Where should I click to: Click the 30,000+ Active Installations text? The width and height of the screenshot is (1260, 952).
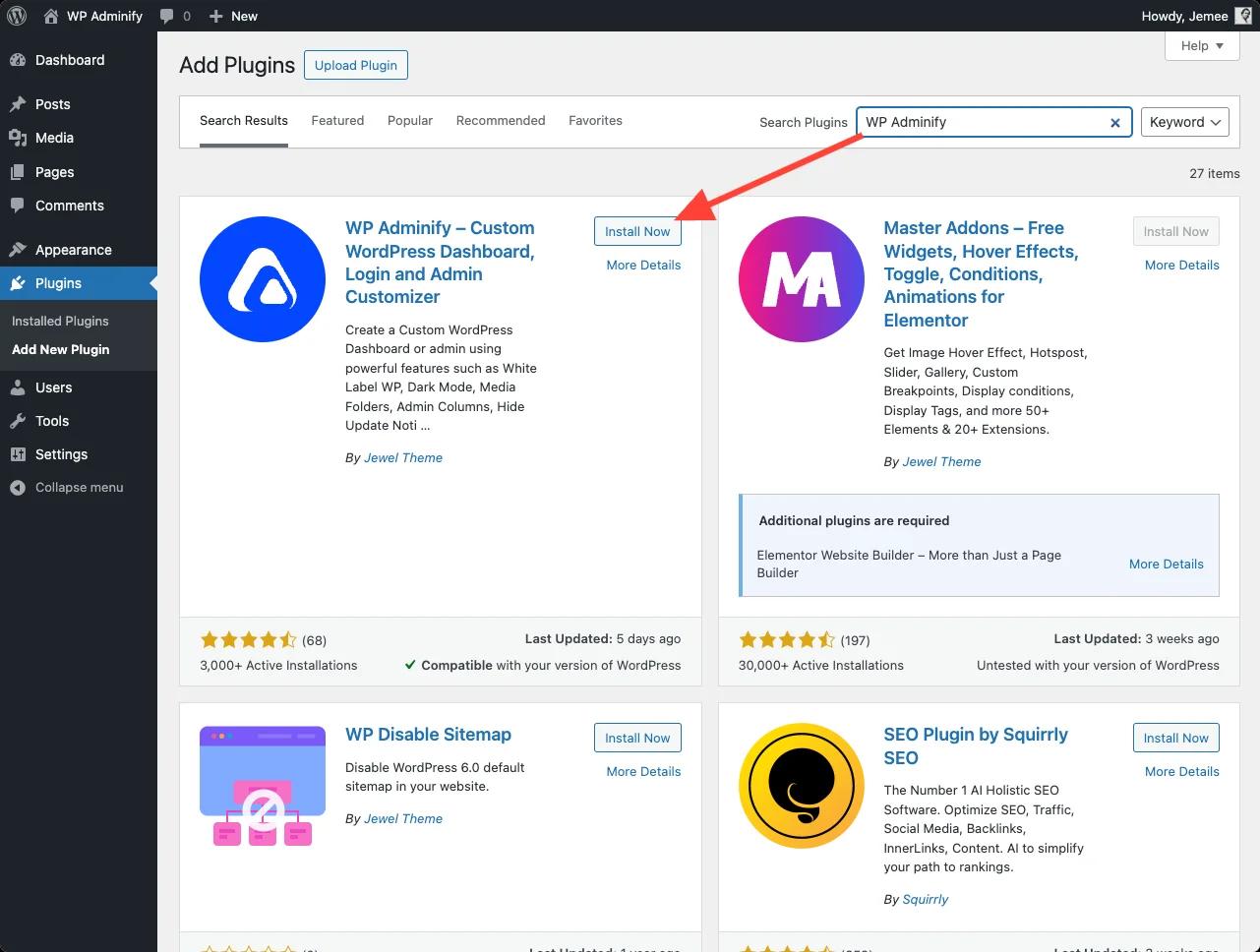click(x=821, y=665)
